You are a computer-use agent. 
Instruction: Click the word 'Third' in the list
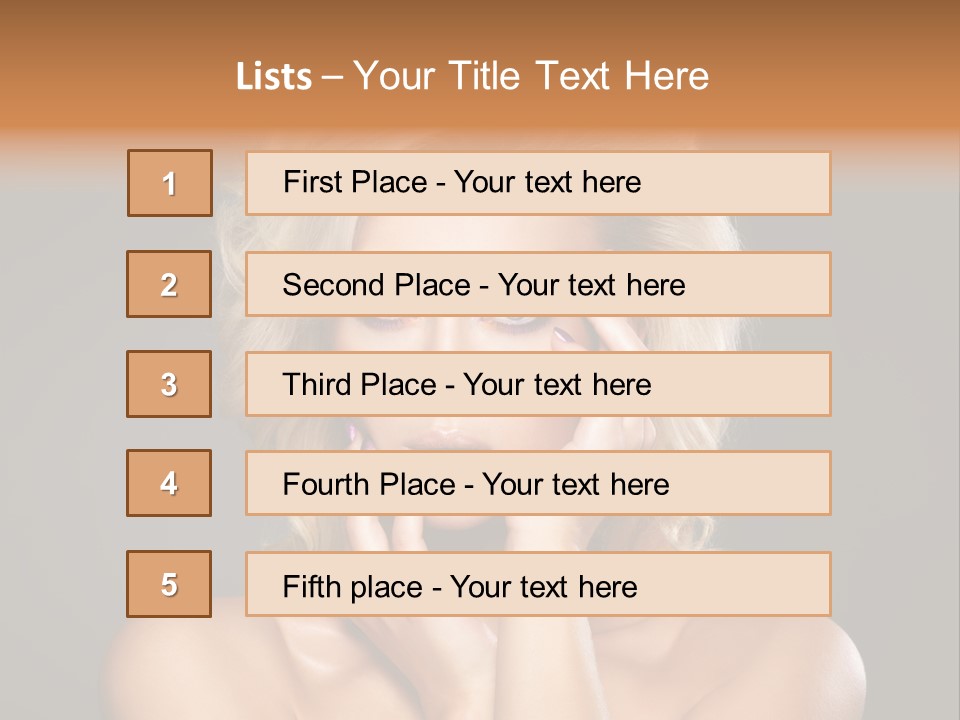pyautogui.click(x=316, y=385)
